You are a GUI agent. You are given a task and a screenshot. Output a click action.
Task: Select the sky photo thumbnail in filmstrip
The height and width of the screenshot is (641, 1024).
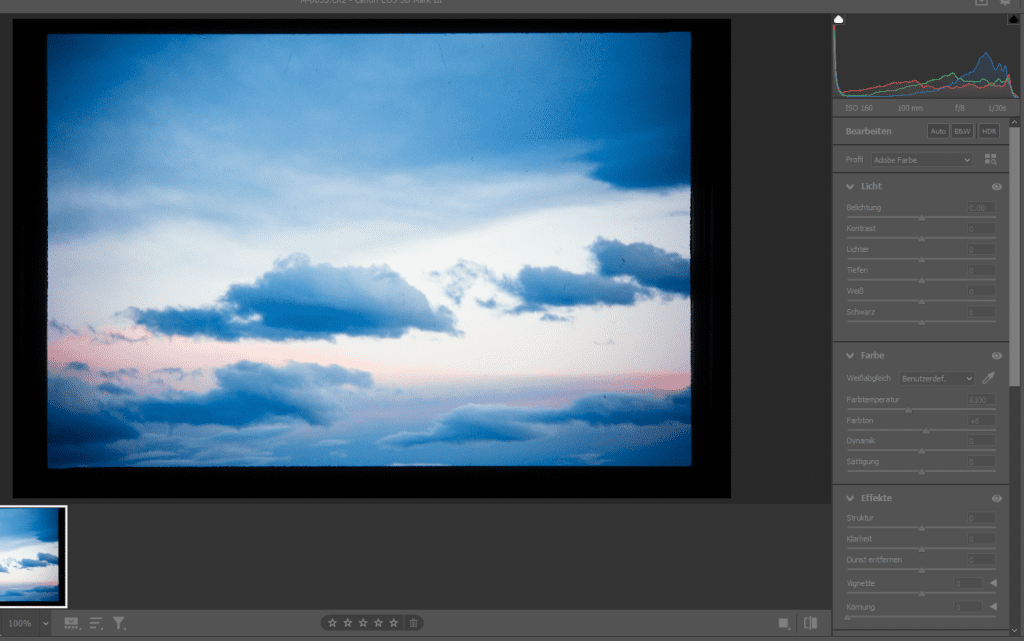pyautogui.click(x=32, y=555)
